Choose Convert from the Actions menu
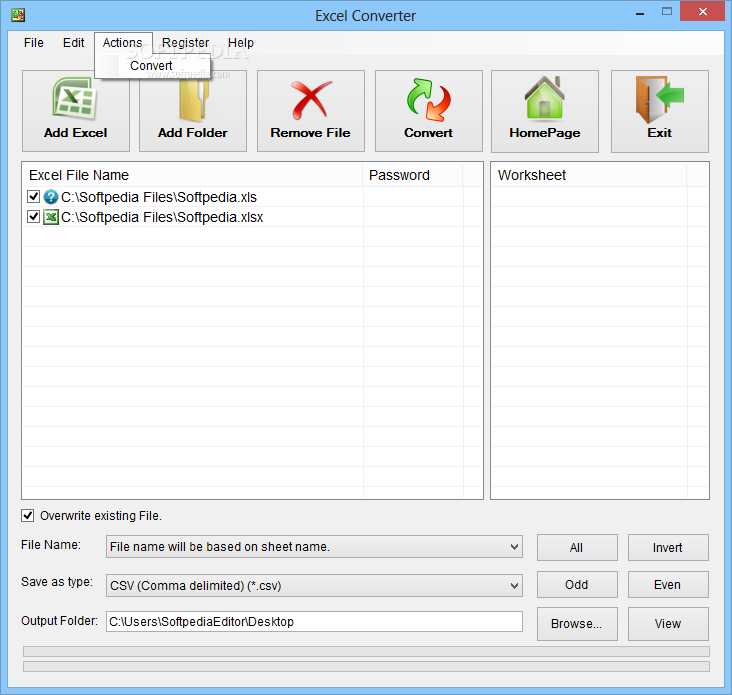Viewport: 732px width, 695px height. 151,66
